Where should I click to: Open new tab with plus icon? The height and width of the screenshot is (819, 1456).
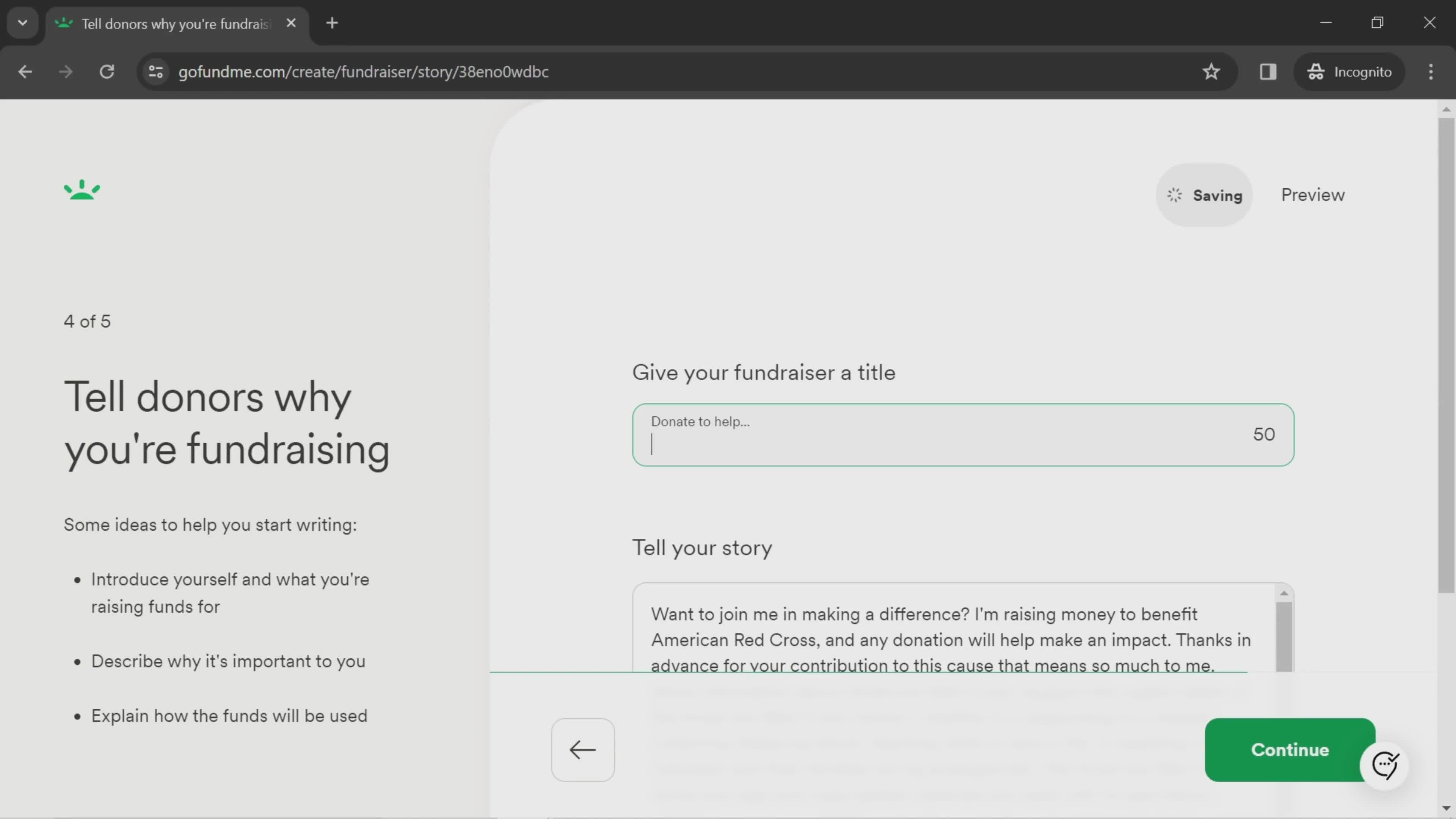[x=333, y=23]
